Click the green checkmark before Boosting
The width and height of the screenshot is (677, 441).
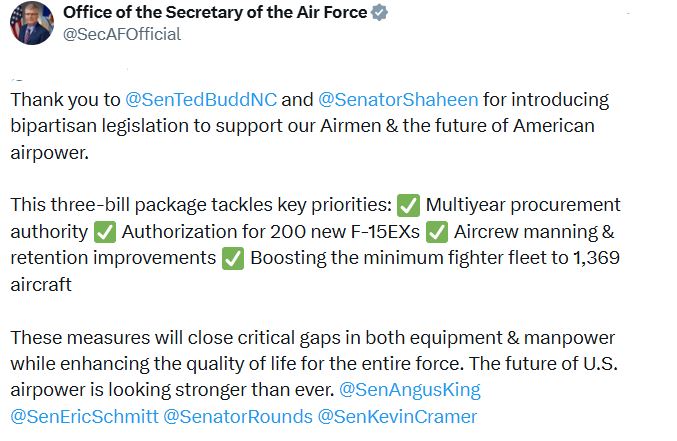233,257
